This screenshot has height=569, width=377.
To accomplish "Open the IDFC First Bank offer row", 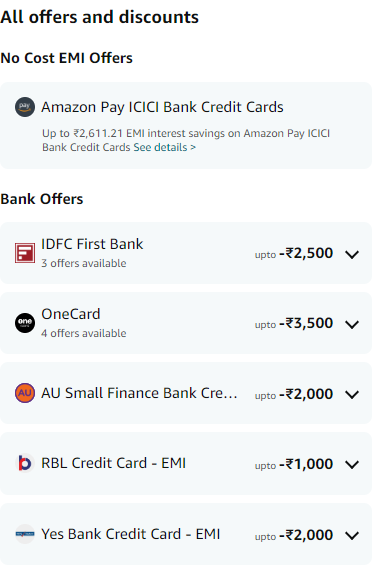I will point(186,253).
